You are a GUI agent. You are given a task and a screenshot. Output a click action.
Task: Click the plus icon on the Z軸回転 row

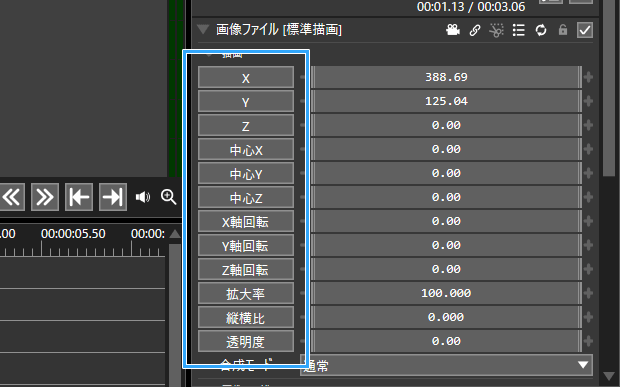(x=588, y=269)
